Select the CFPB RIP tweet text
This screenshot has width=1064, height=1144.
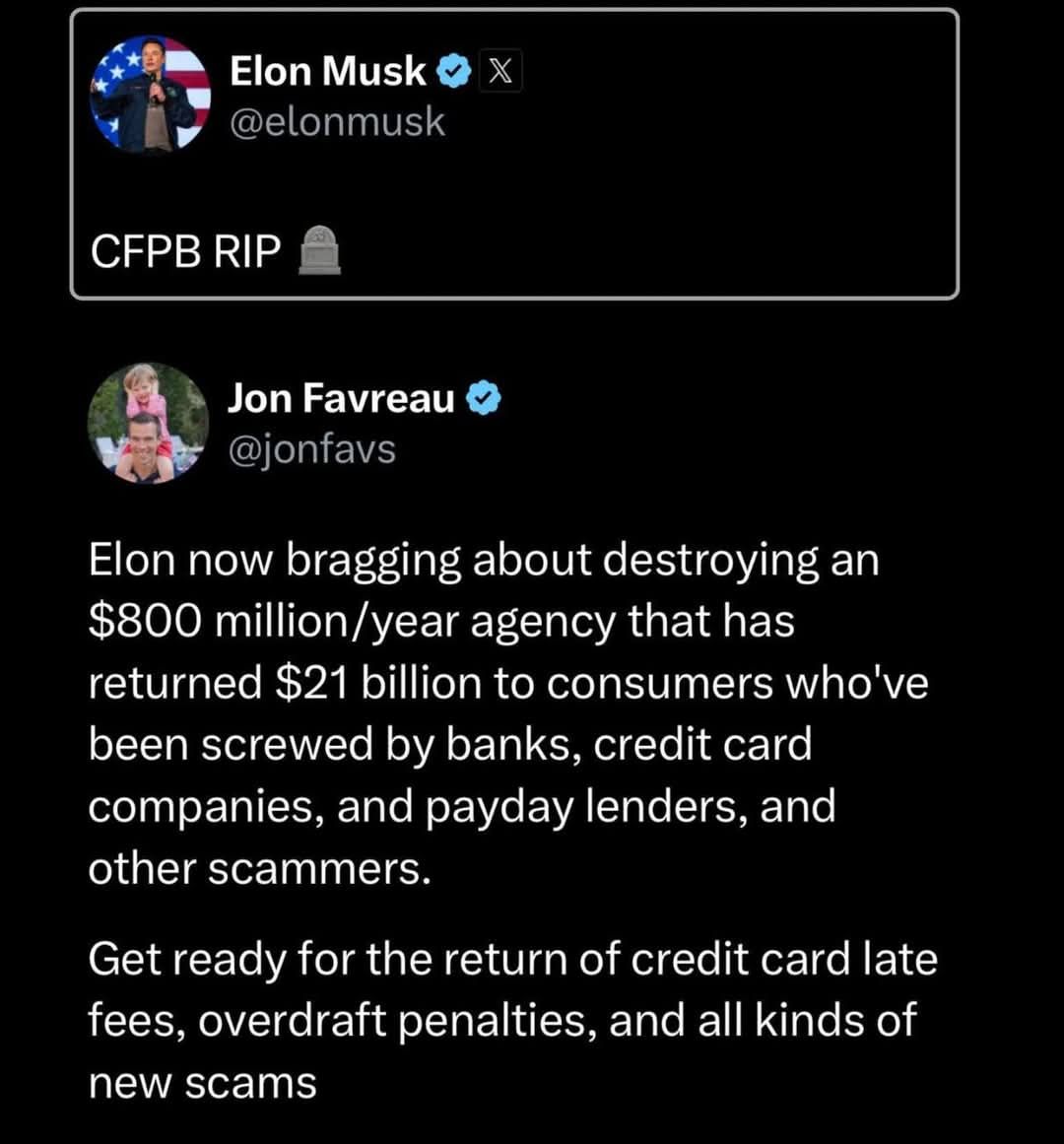click(x=185, y=251)
